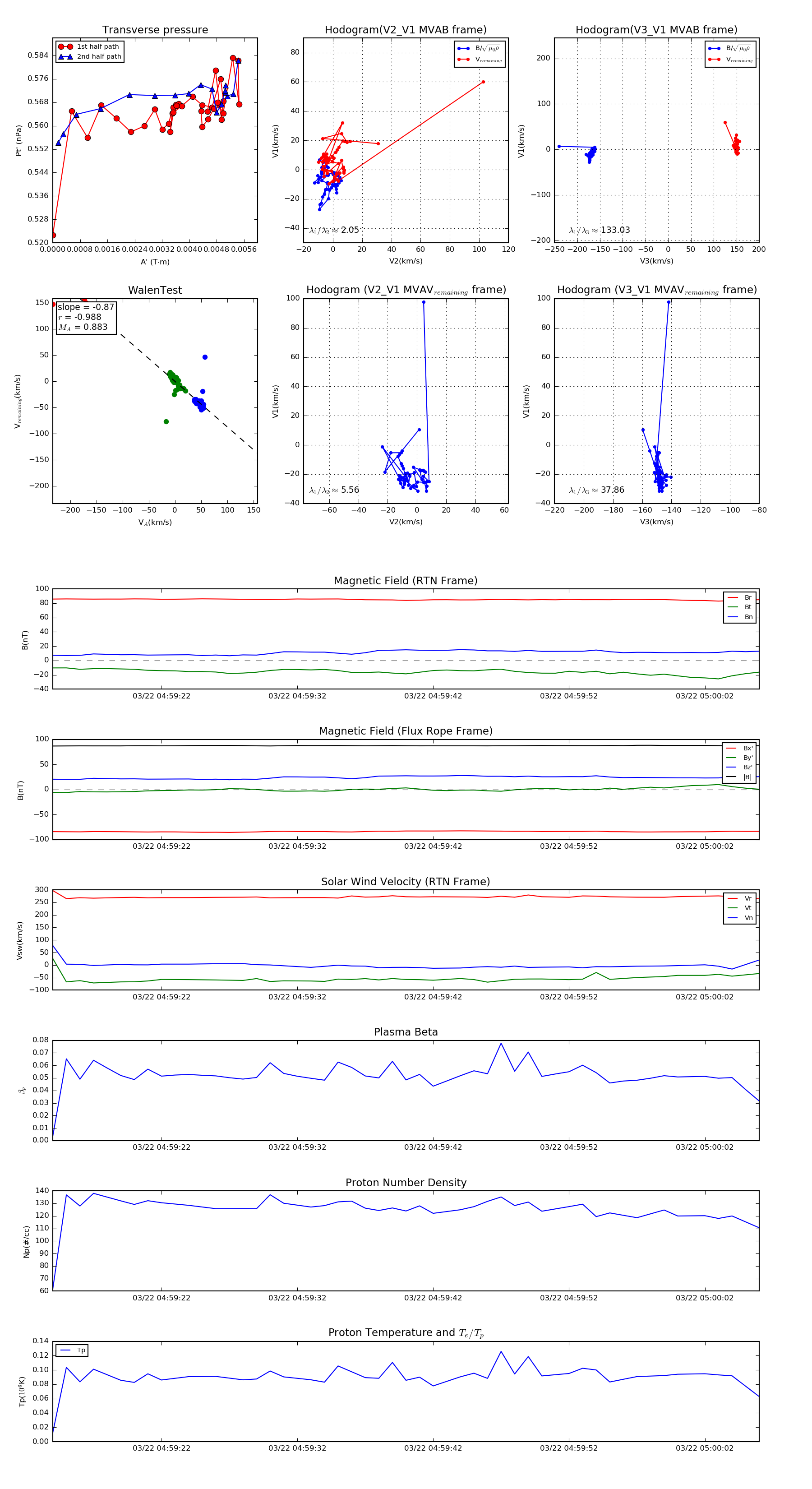Image resolution: width=812 pixels, height=1489 pixels.
Task: Click the "Pt' (nPa)" y-axis label
Action: 18,140
